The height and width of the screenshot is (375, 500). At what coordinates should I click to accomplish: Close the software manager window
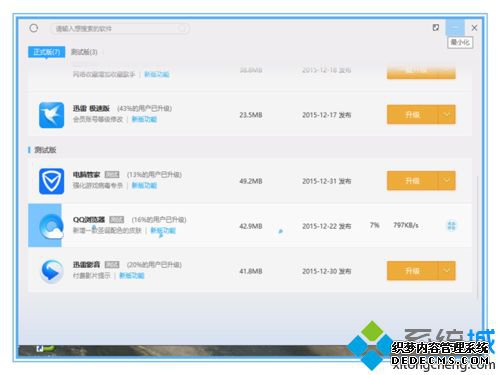click(x=474, y=28)
